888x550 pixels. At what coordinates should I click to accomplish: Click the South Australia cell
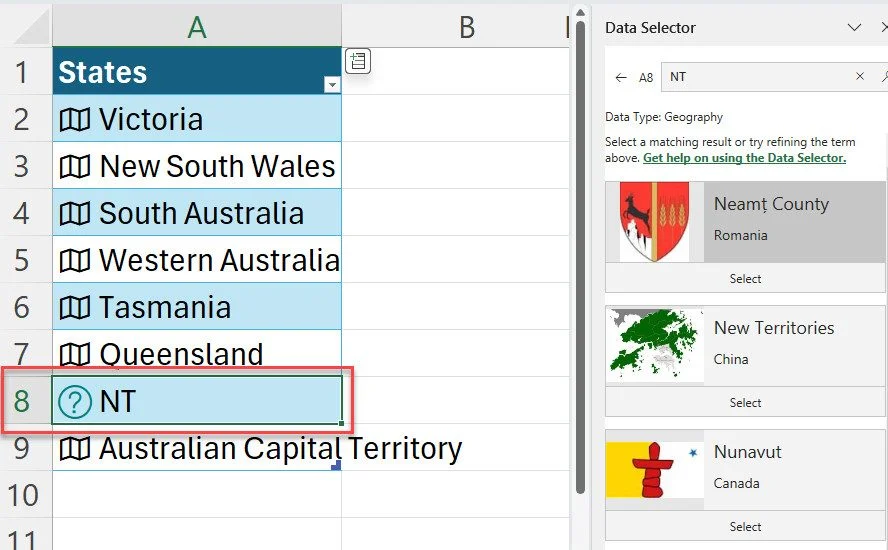click(x=197, y=212)
